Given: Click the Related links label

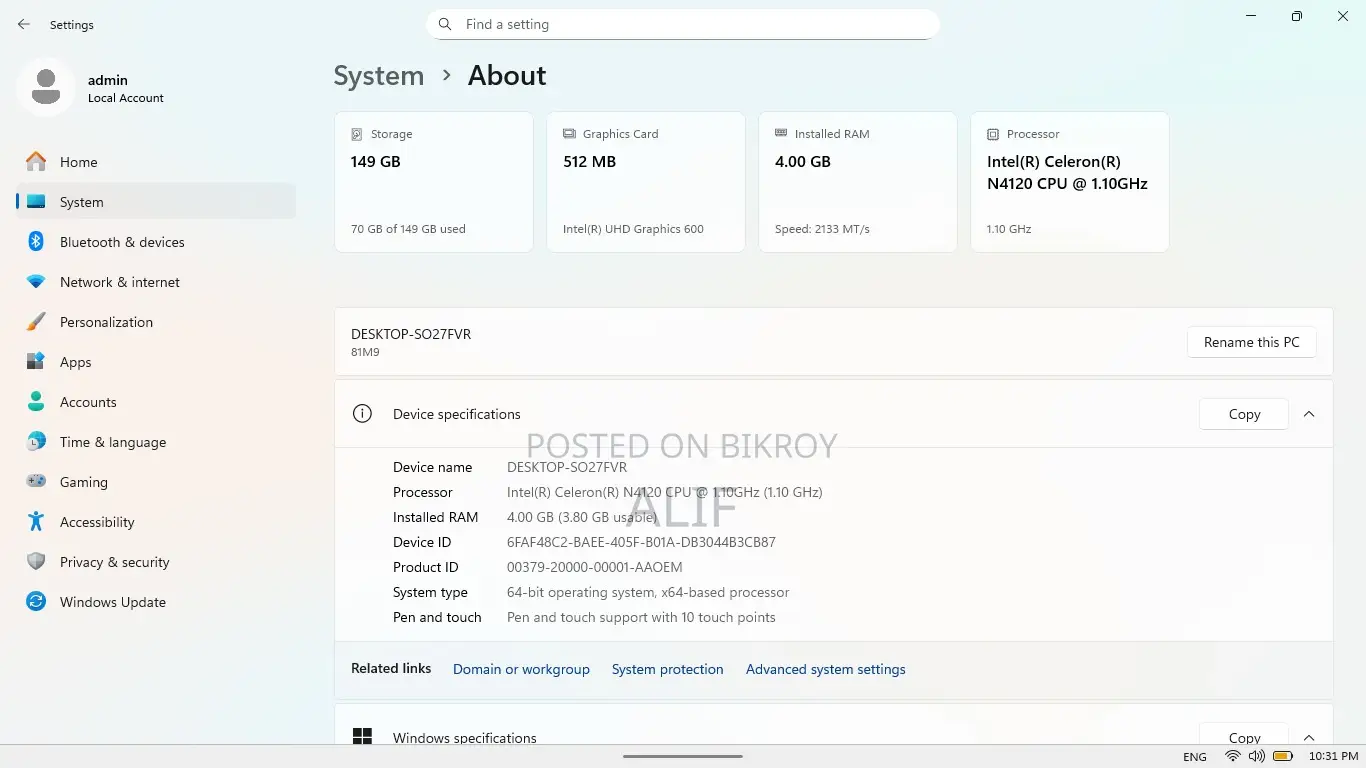Looking at the screenshot, I should 391,668.
